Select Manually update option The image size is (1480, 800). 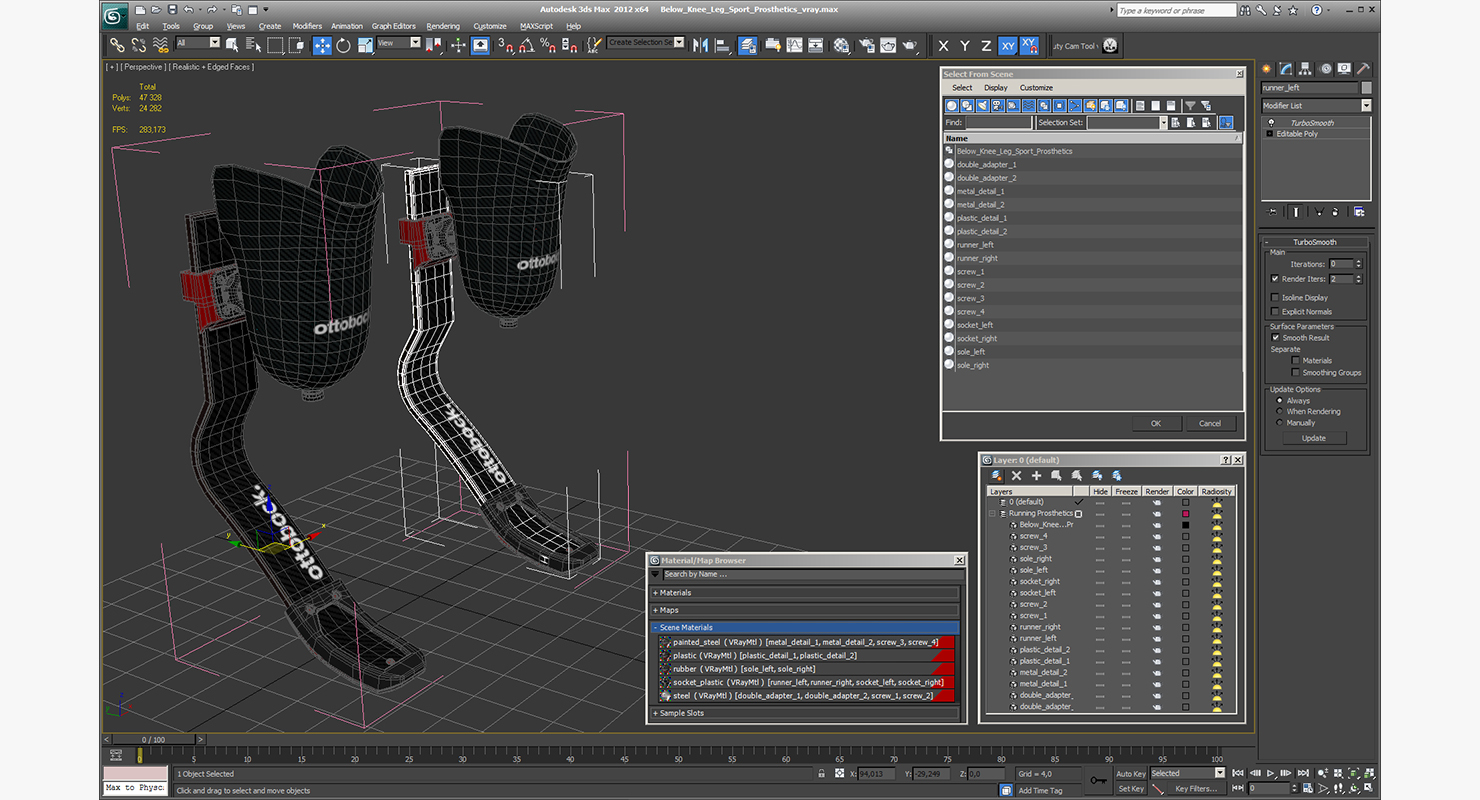(1279, 422)
